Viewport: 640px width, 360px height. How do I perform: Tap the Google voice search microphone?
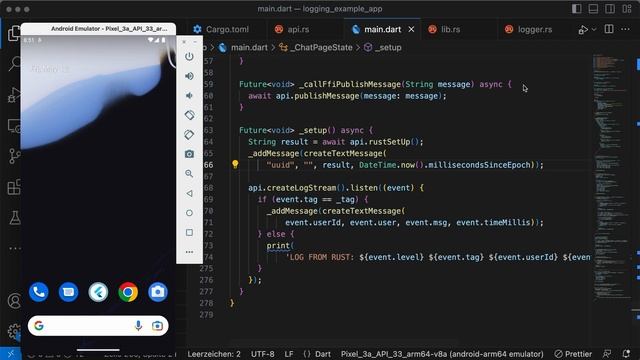tap(138, 325)
